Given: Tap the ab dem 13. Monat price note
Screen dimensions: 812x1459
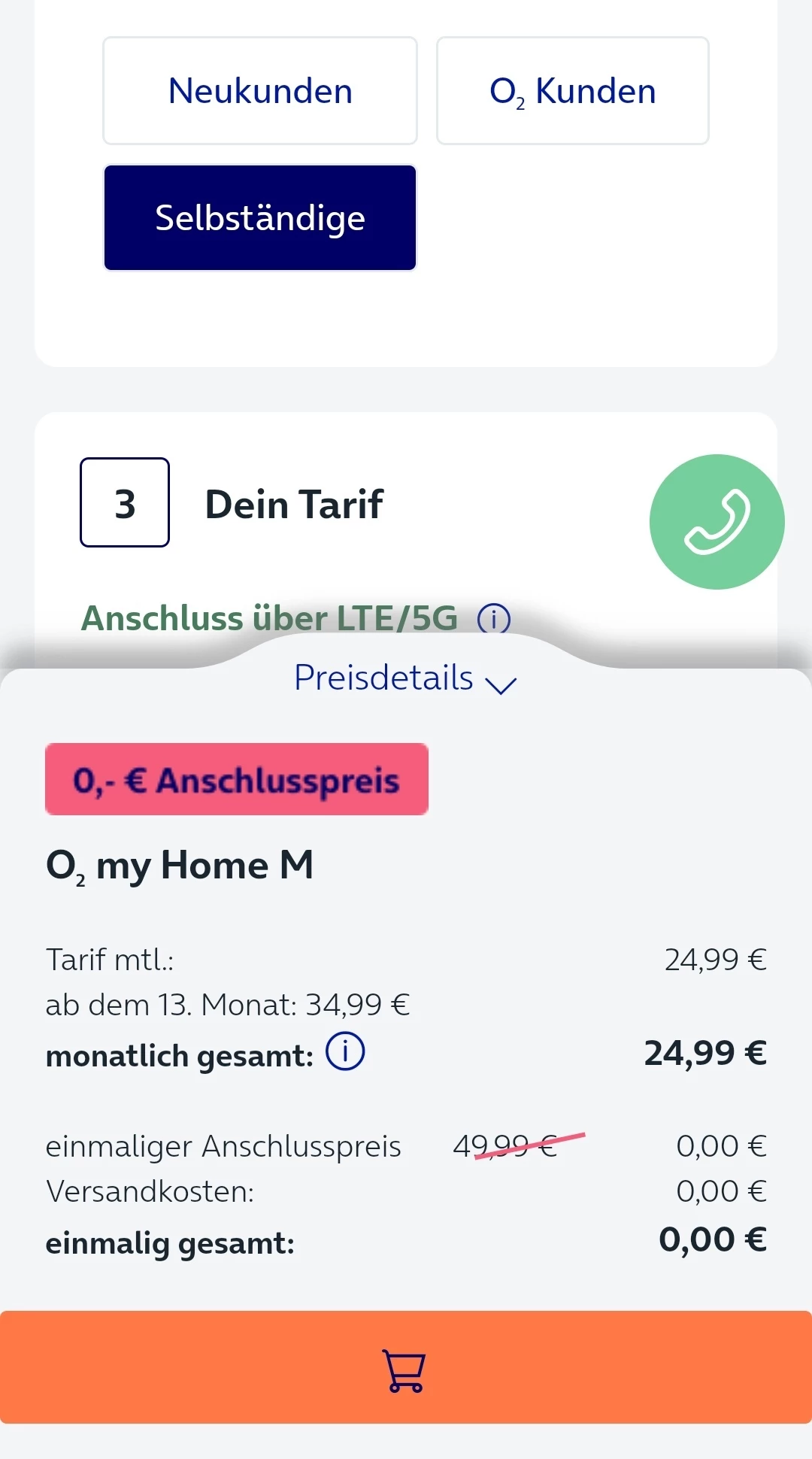Looking at the screenshot, I should pyautogui.click(x=227, y=1005).
